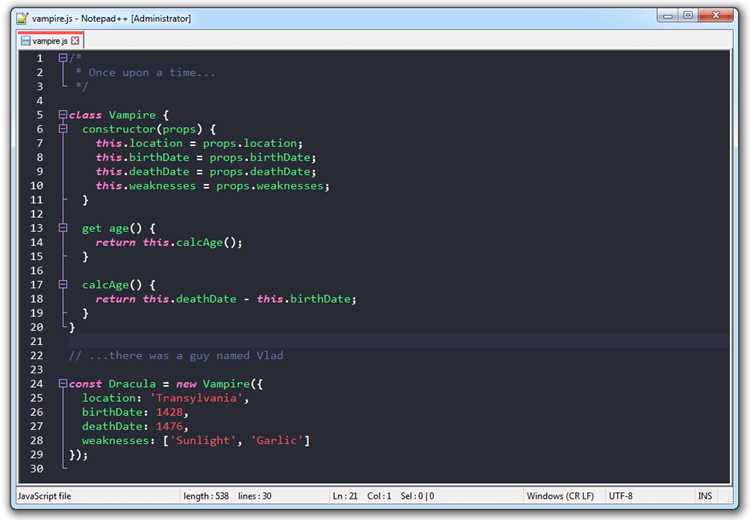
Task: Click 'lines : 30' in the status bar
Action: point(254,496)
